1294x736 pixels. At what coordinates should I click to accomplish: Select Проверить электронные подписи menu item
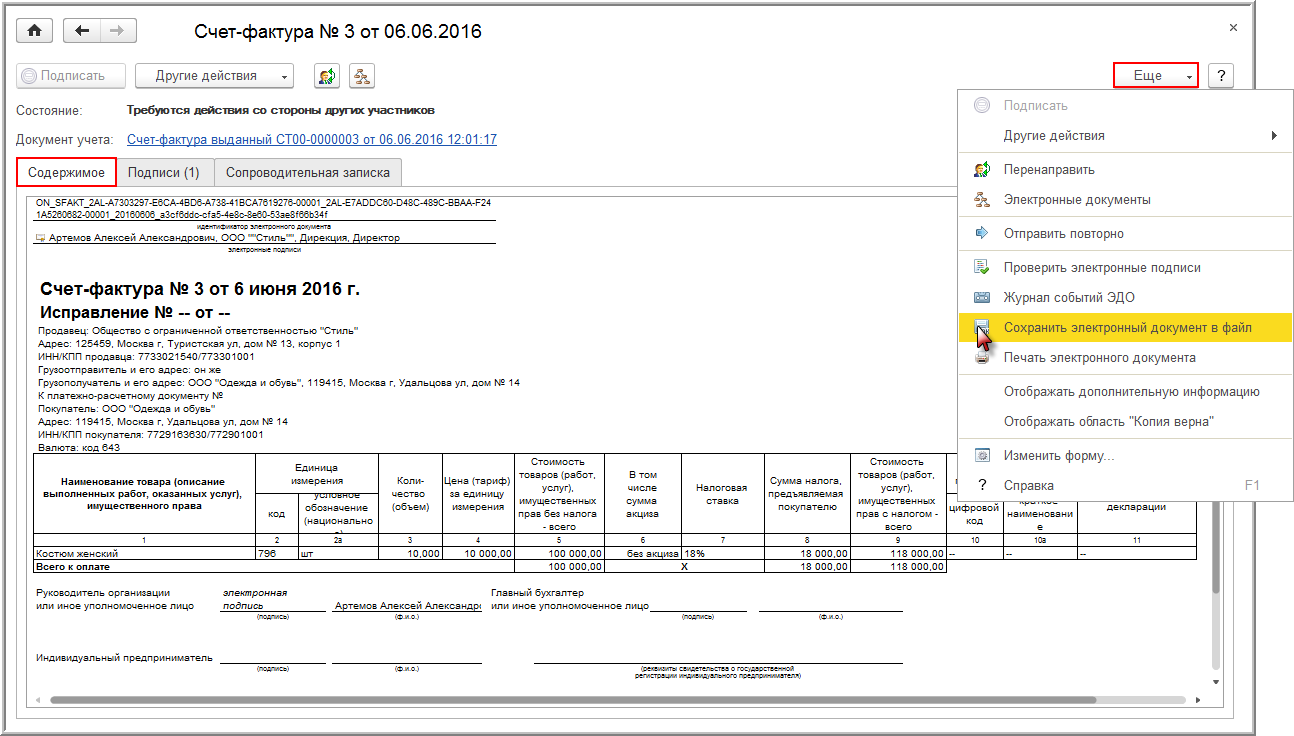tap(1125, 268)
